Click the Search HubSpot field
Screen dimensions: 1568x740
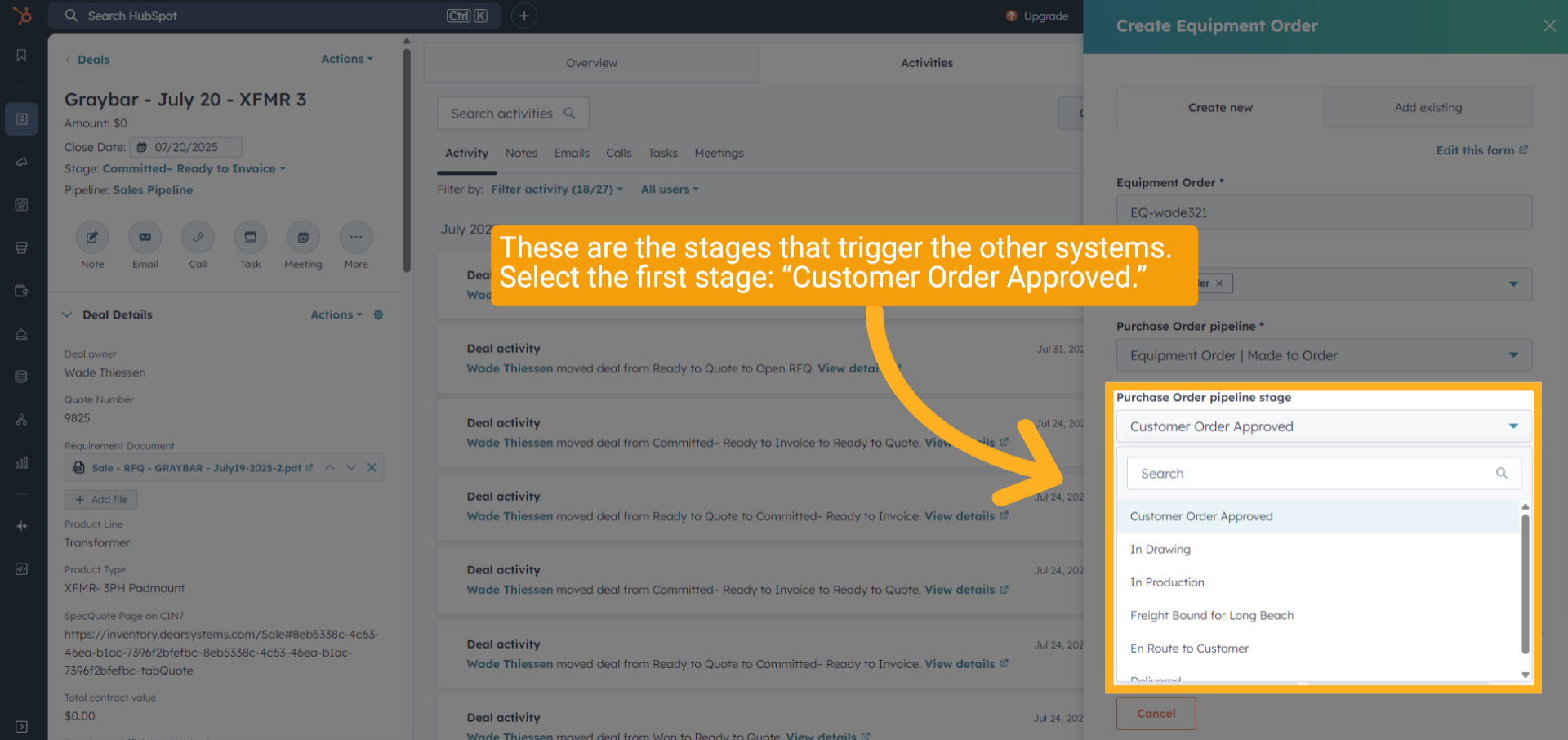tap(275, 16)
